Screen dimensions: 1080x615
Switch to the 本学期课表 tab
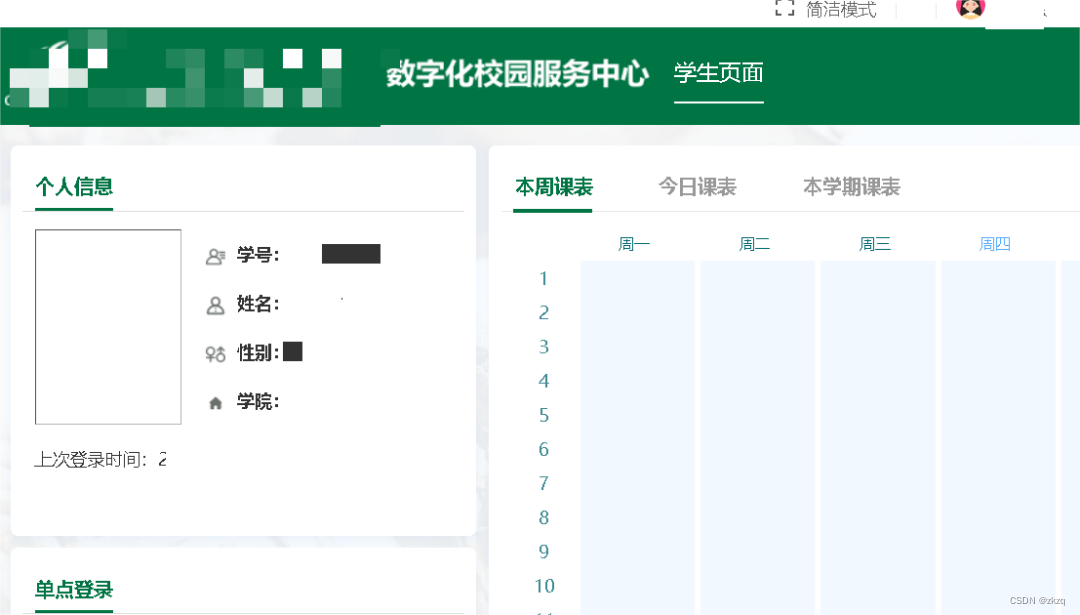pos(851,186)
